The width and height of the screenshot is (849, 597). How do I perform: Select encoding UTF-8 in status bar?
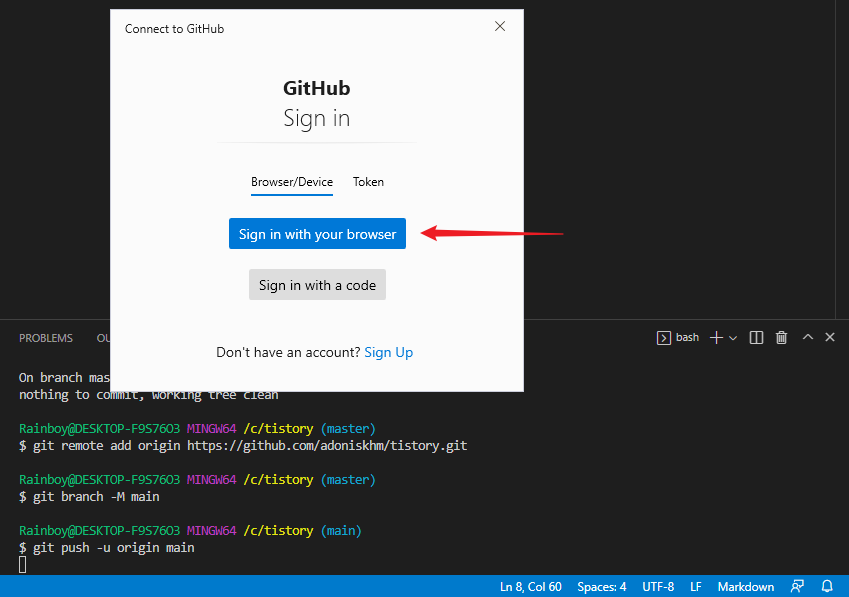658,587
